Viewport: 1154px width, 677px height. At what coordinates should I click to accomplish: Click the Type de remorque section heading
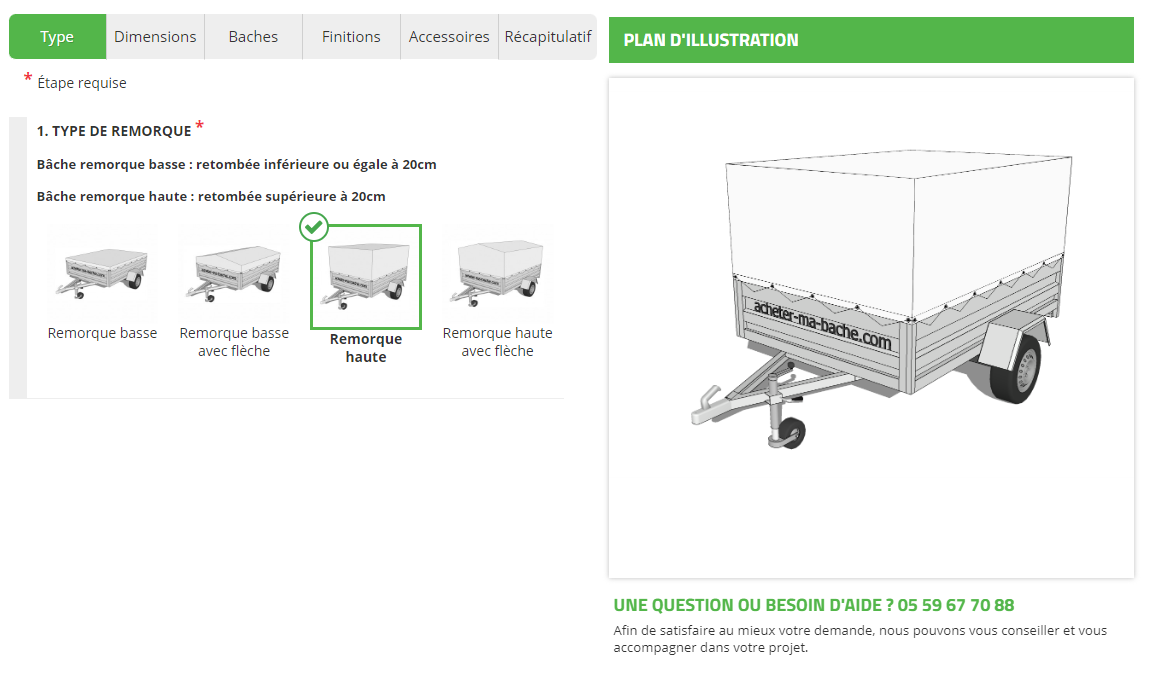pyautogui.click(x=114, y=131)
